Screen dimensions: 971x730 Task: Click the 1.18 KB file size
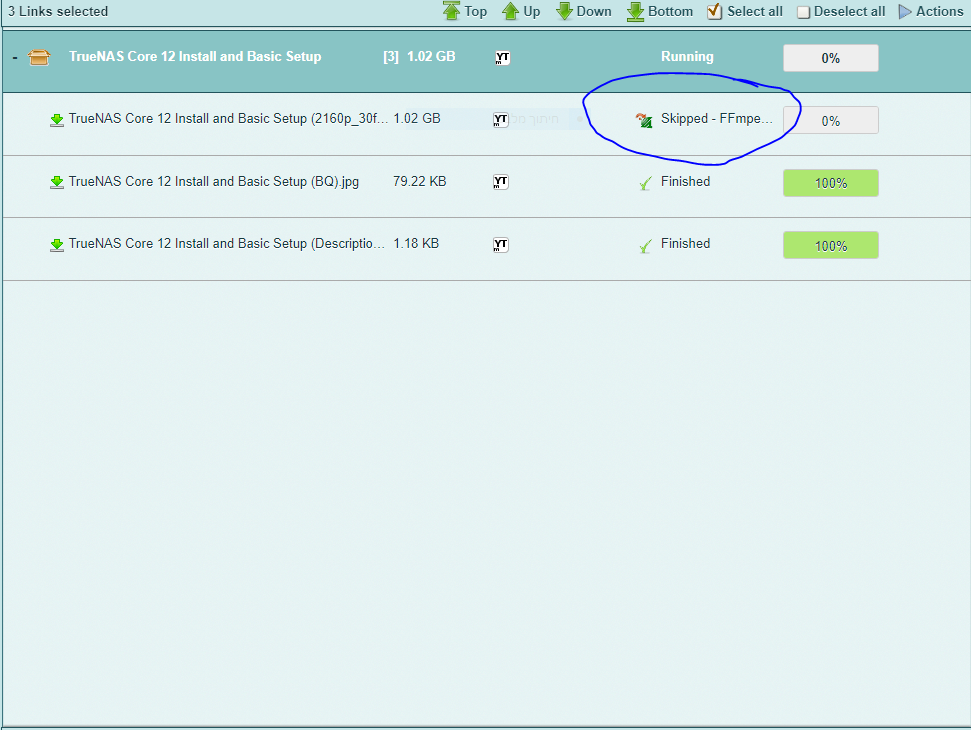tap(416, 243)
